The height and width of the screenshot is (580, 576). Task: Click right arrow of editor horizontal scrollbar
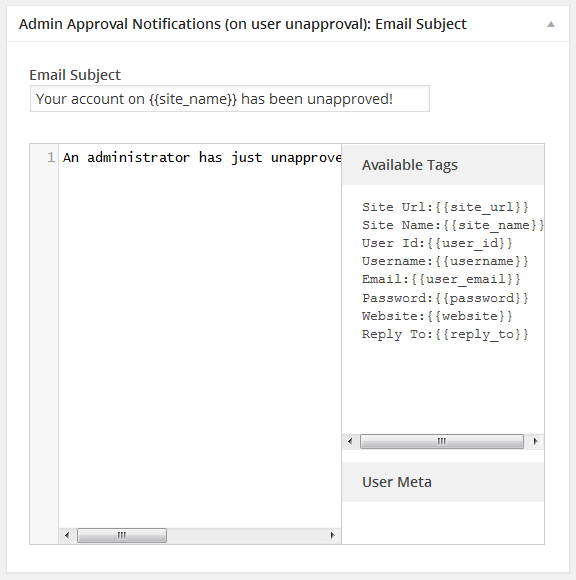[x=332, y=535]
